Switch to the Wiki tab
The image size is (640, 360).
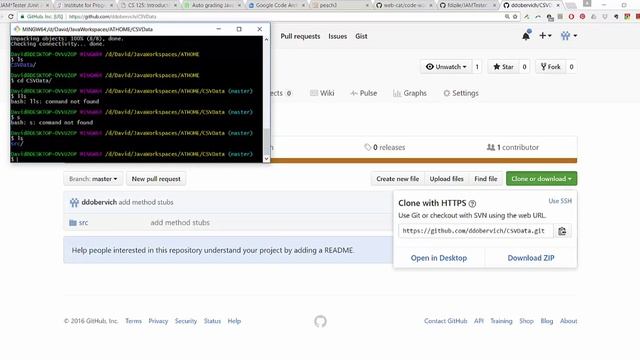coord(322,93)
